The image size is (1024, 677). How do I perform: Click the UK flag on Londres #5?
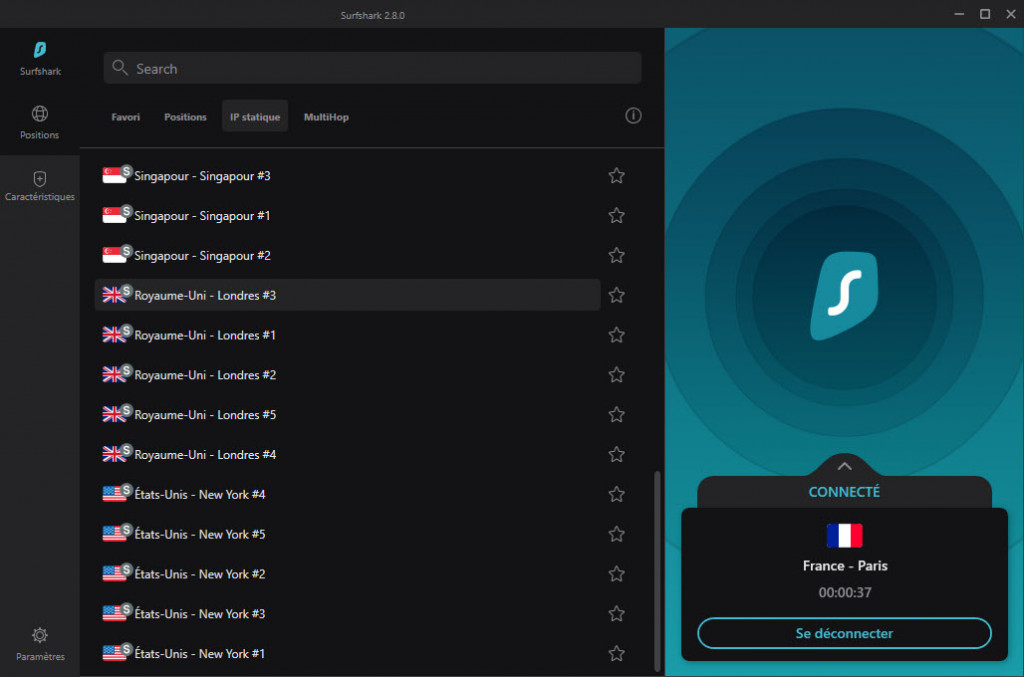[x=114, y=415]
